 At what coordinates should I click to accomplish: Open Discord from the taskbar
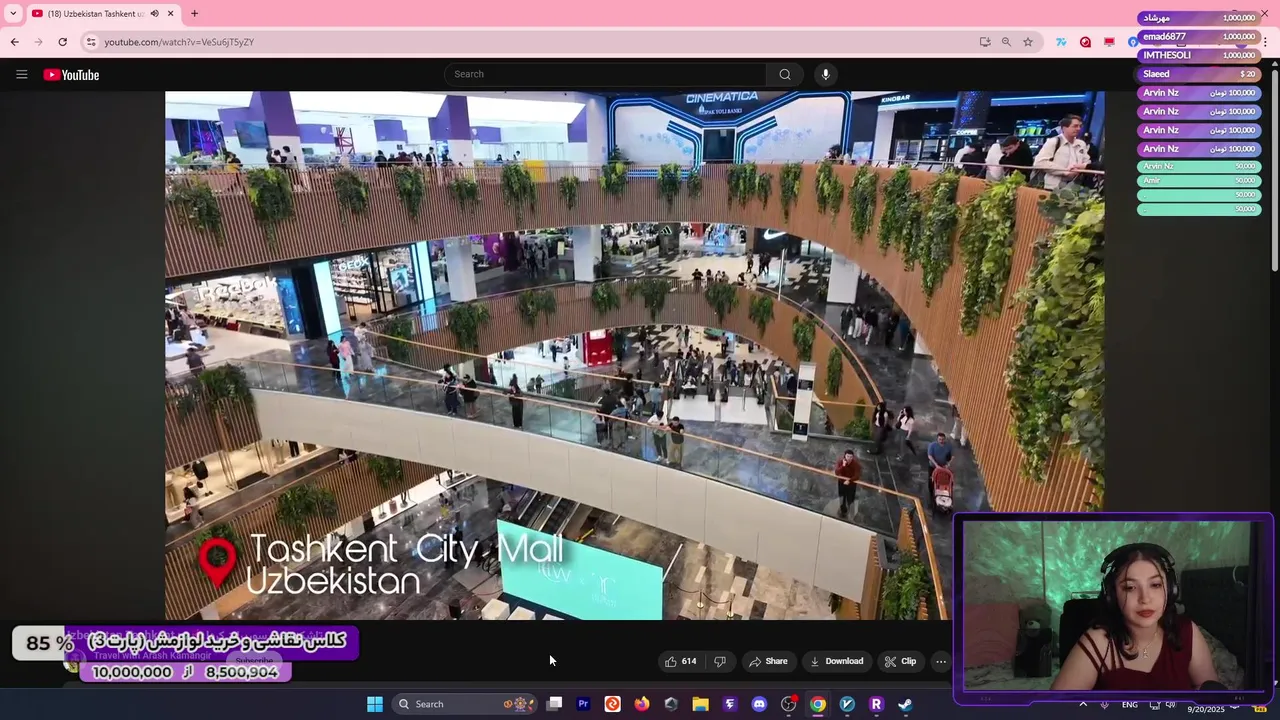759,704
